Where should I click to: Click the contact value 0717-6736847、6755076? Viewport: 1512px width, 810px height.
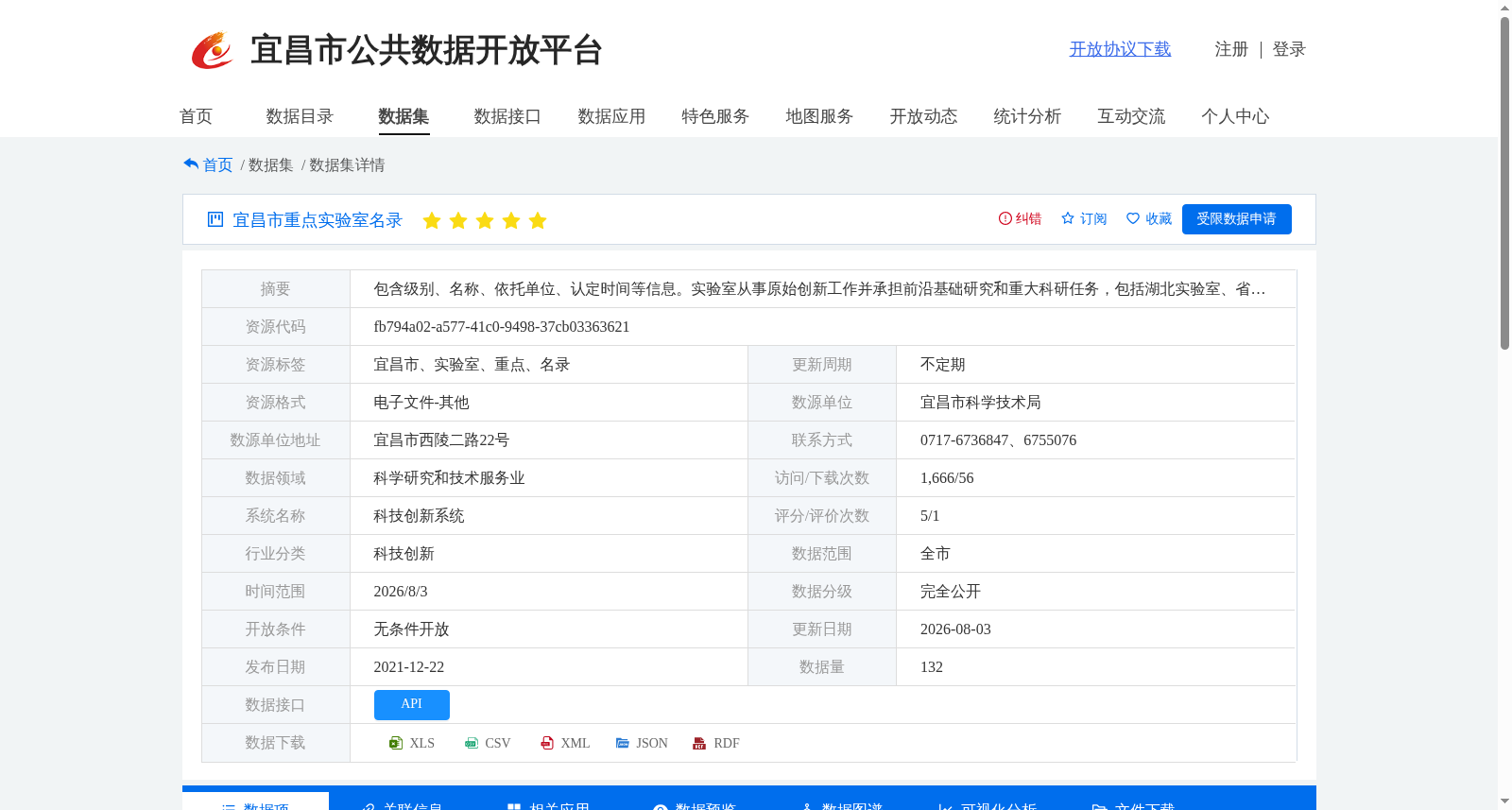(998, 440)
